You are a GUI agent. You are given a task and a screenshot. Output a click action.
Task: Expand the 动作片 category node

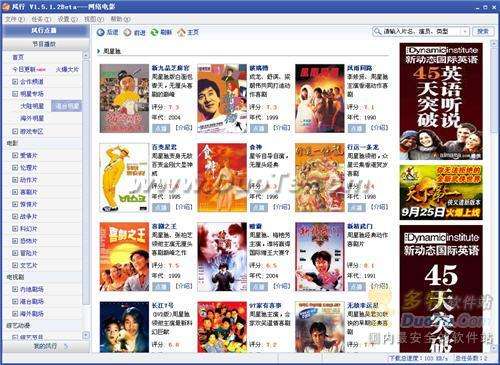15,180
